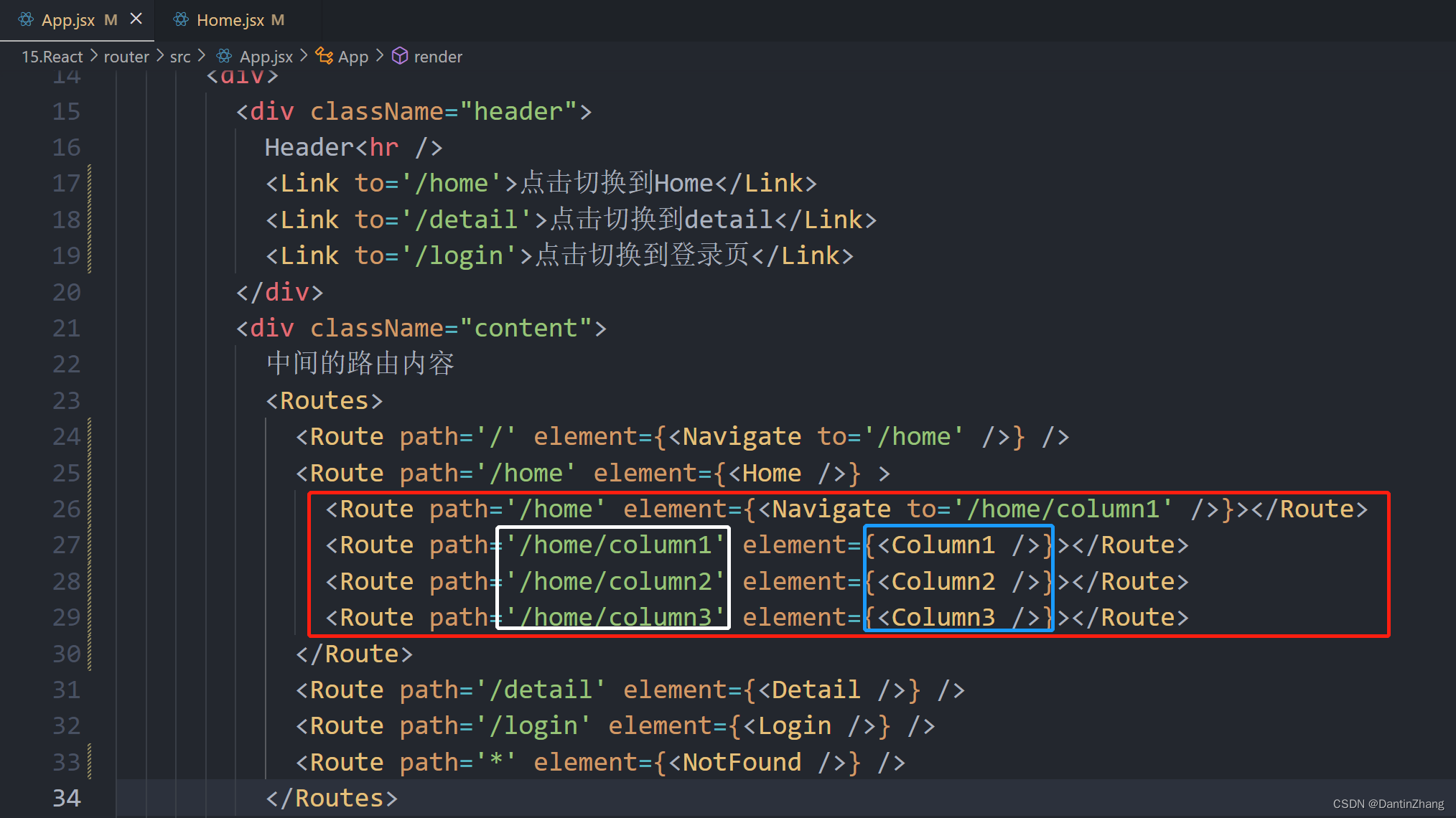Screen dimensions: 1456x818
Task: Click the closing </Route> tag on line 30
Action: coord(354,654)
